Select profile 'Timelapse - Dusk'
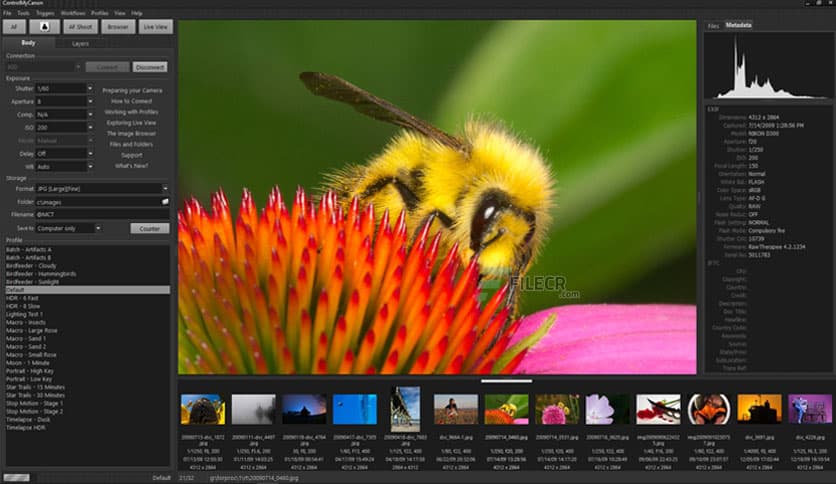 tap(28, 420)
